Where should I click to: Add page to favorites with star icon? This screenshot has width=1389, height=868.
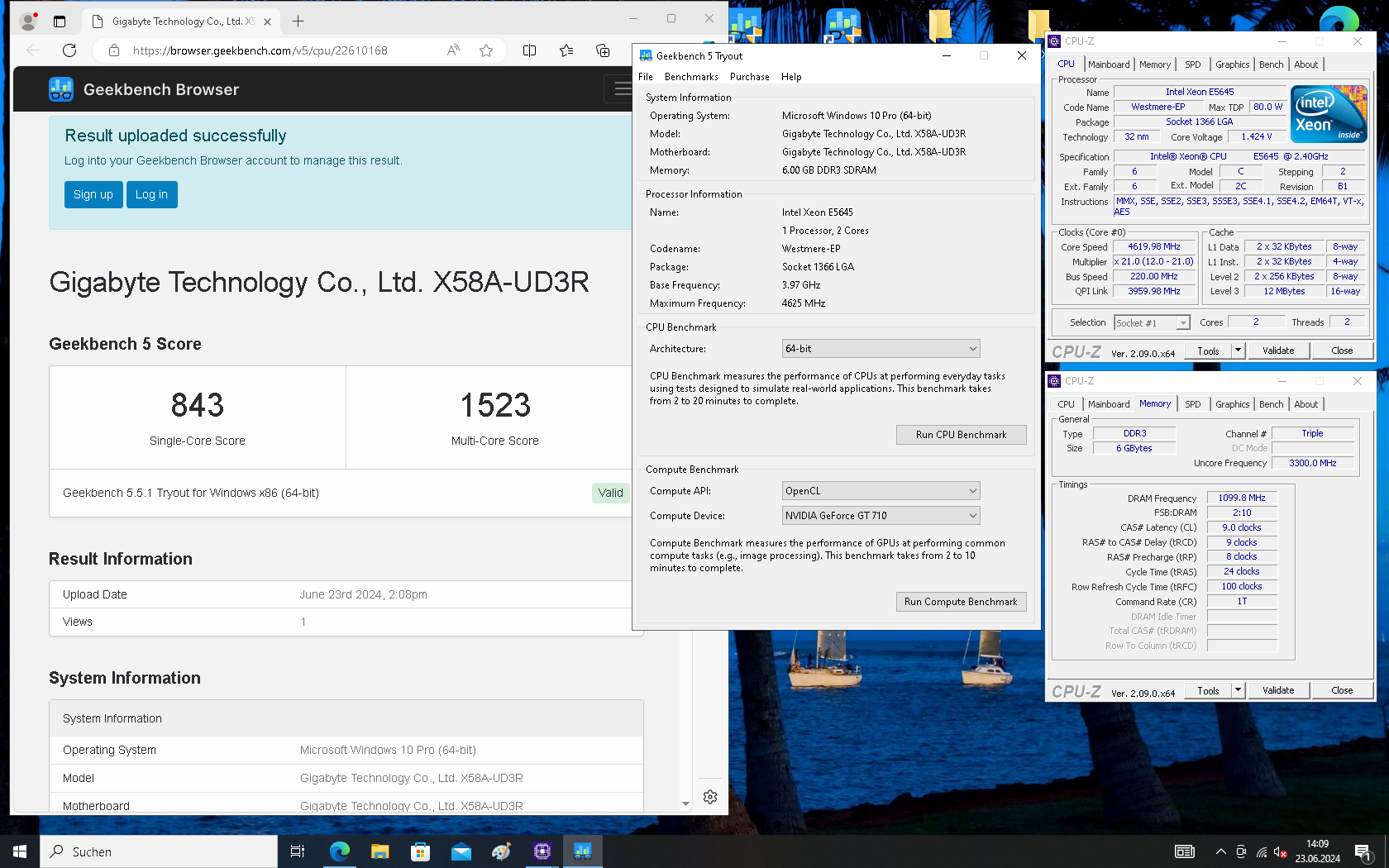[x=486, y=50]
